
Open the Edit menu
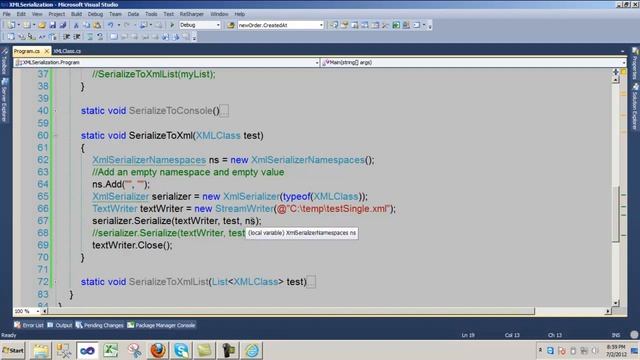21,14
